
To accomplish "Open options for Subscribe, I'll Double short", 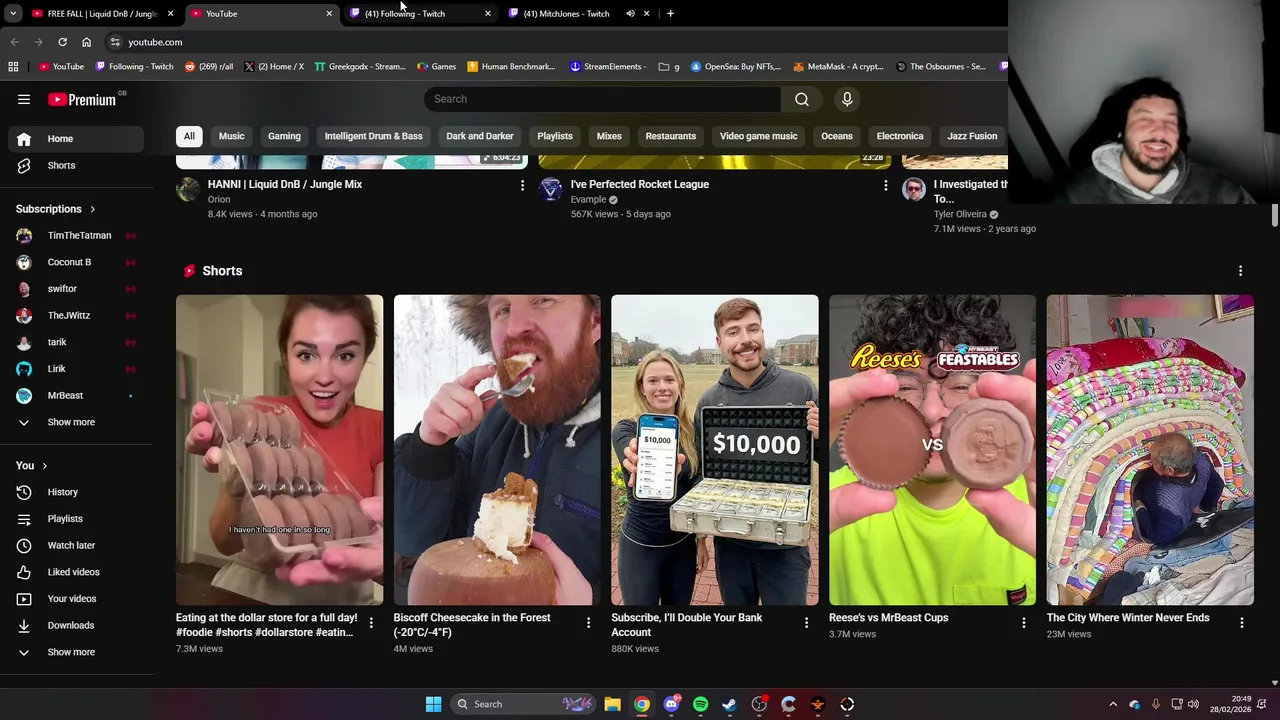I will click(x=806, y=623).
